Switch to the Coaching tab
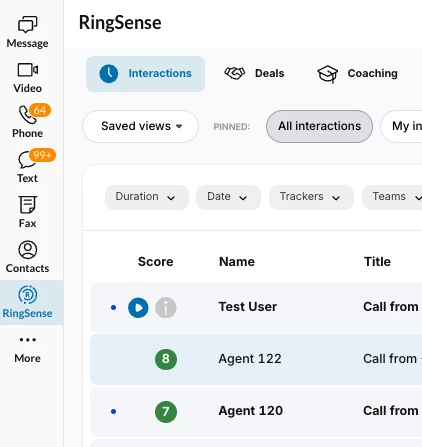 click(357, 73)
